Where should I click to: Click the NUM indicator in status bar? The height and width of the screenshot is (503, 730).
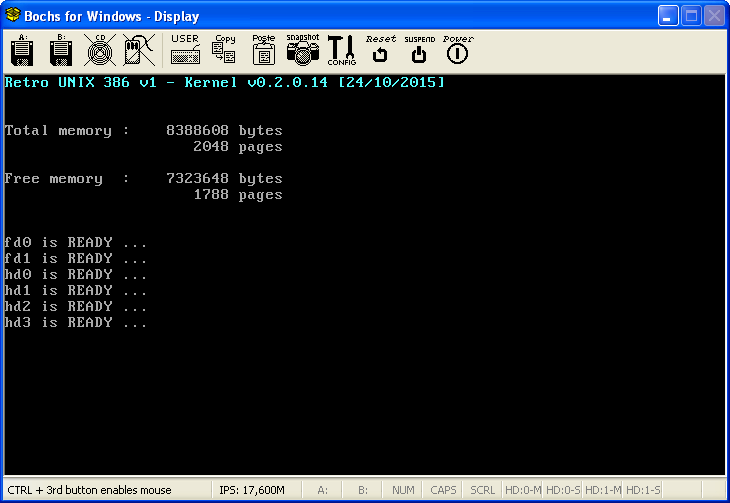pos(403,490)
